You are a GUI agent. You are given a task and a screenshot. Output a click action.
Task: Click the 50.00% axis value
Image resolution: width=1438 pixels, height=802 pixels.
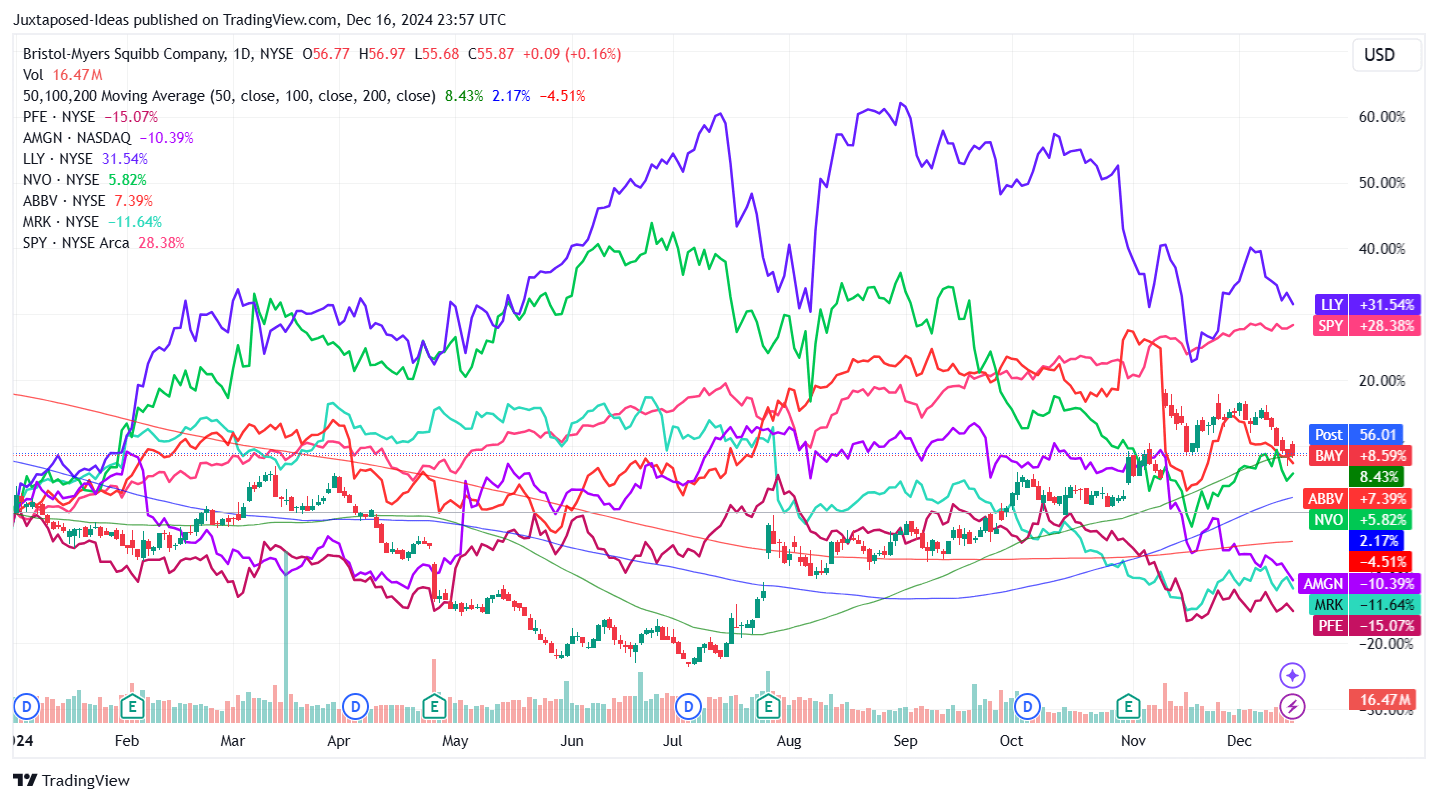[1381, 182]
